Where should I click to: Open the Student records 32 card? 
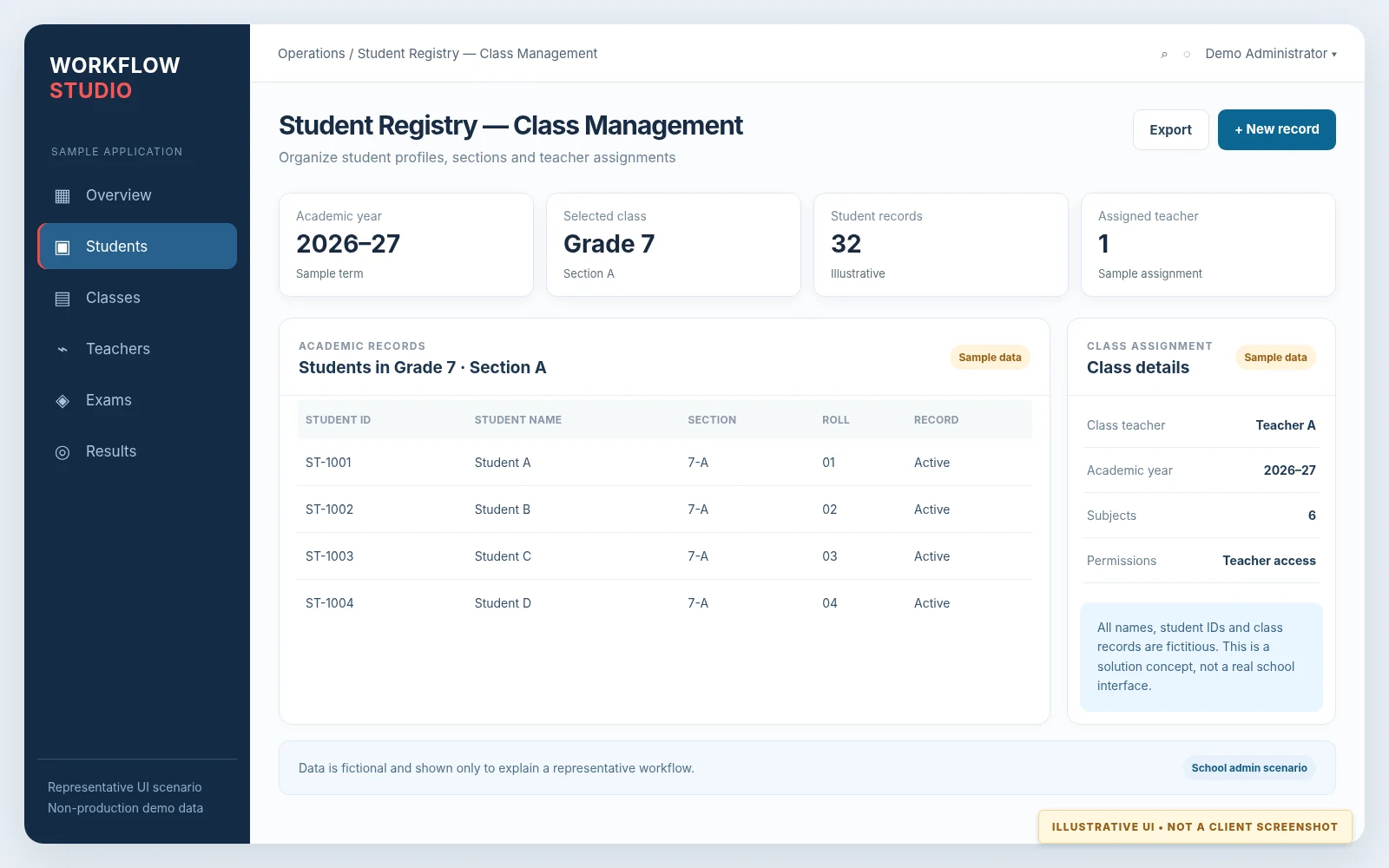tap(941, 245)
